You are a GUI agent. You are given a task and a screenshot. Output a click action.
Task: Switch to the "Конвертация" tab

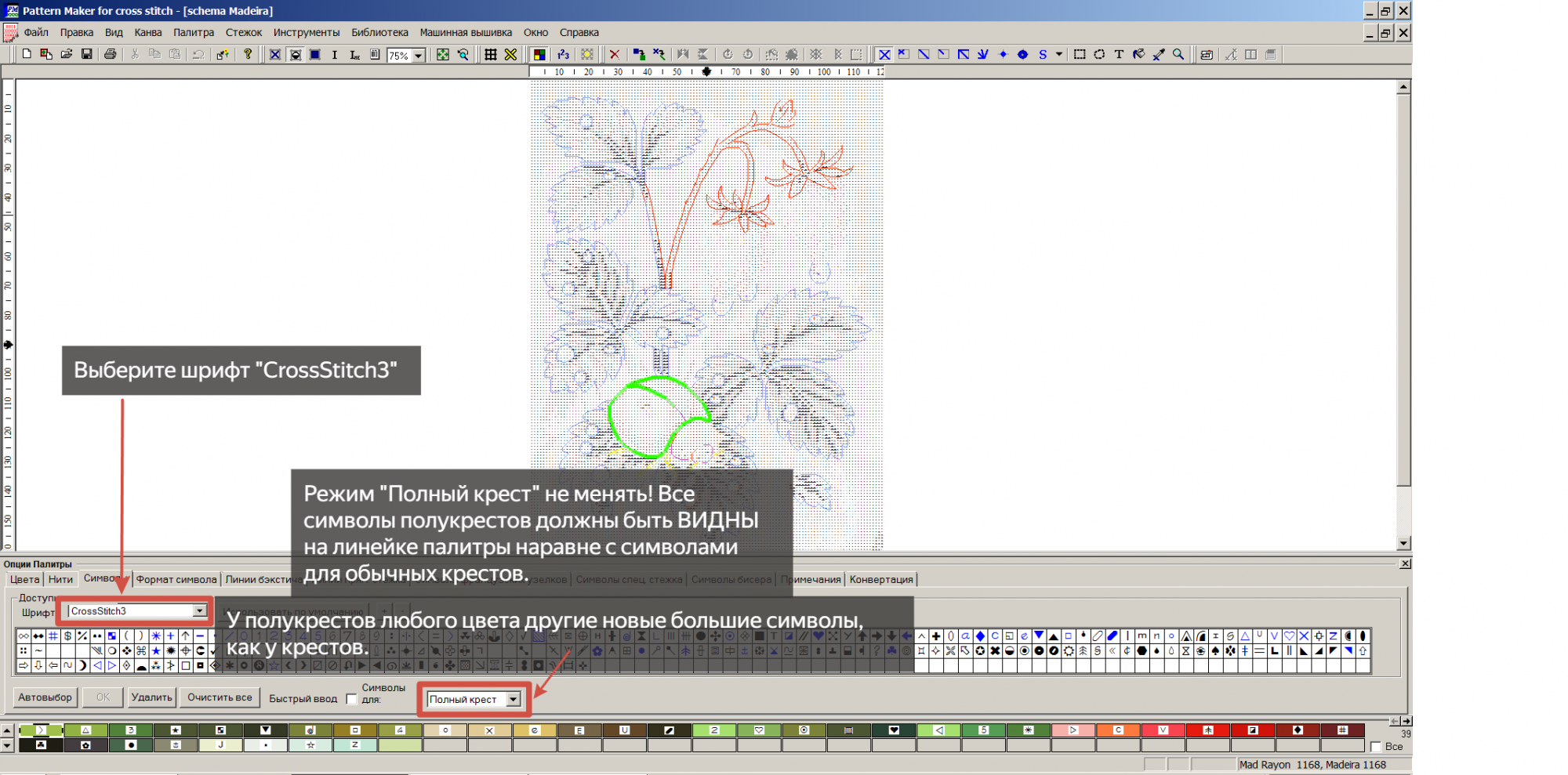point(880,579)
